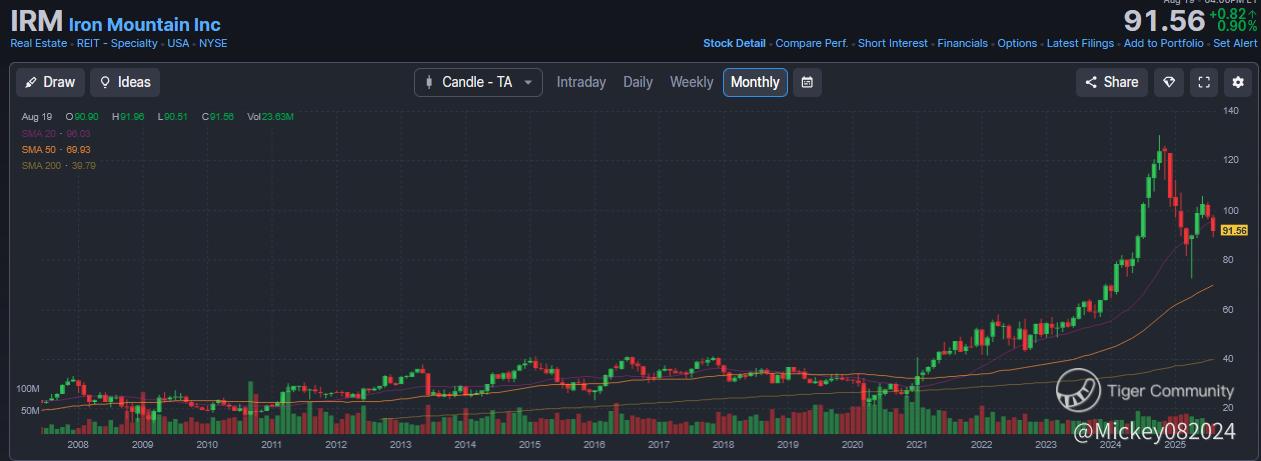
Task: Click the SMA 200 indicator label
Action: (58, 165)
